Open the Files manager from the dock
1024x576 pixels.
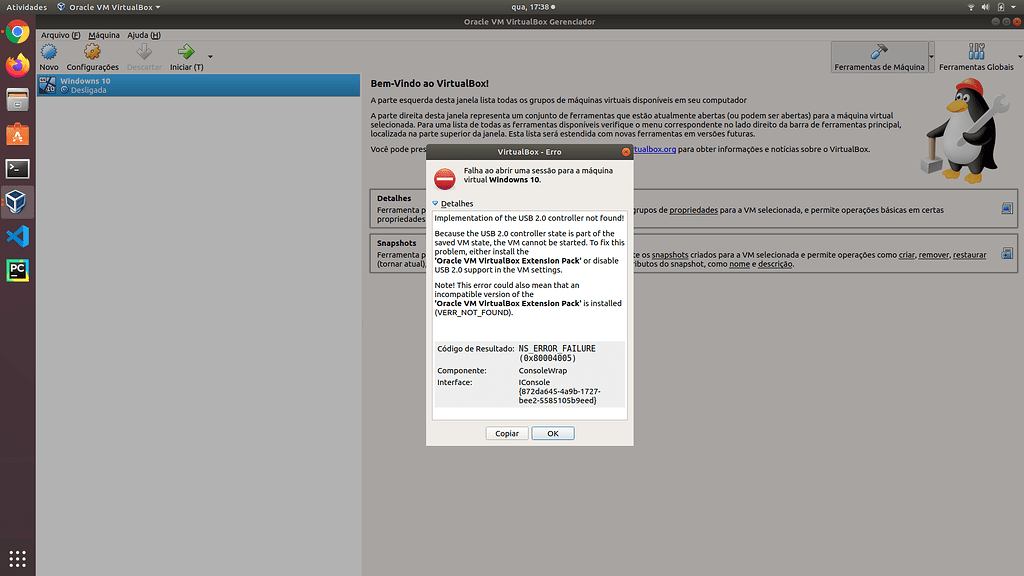18,100
